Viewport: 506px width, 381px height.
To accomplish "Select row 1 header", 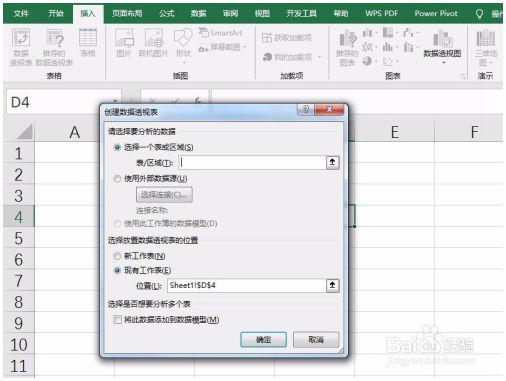I will pos(19,153).
